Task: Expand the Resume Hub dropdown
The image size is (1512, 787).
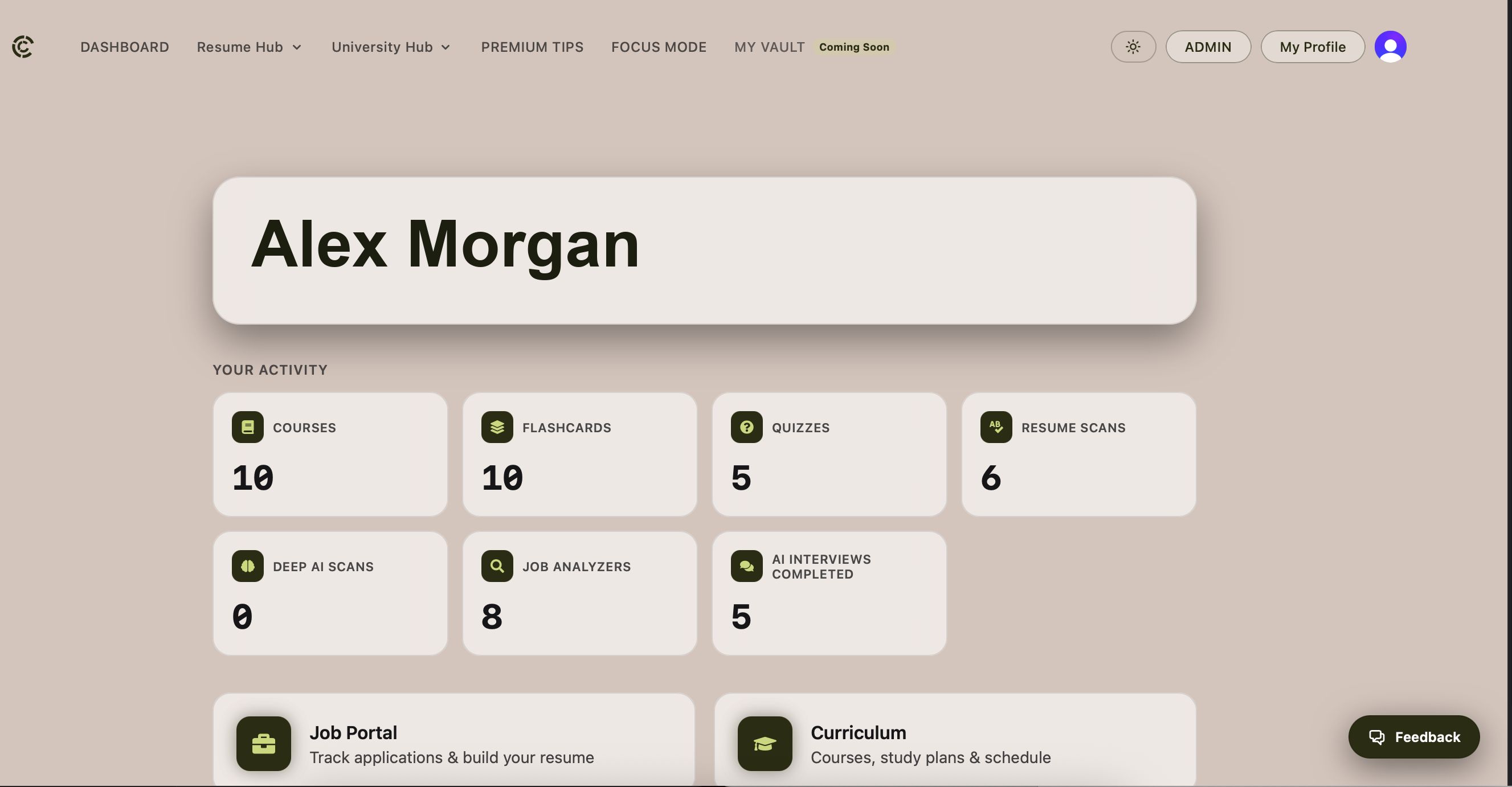Action: click(x=250, y=47)
